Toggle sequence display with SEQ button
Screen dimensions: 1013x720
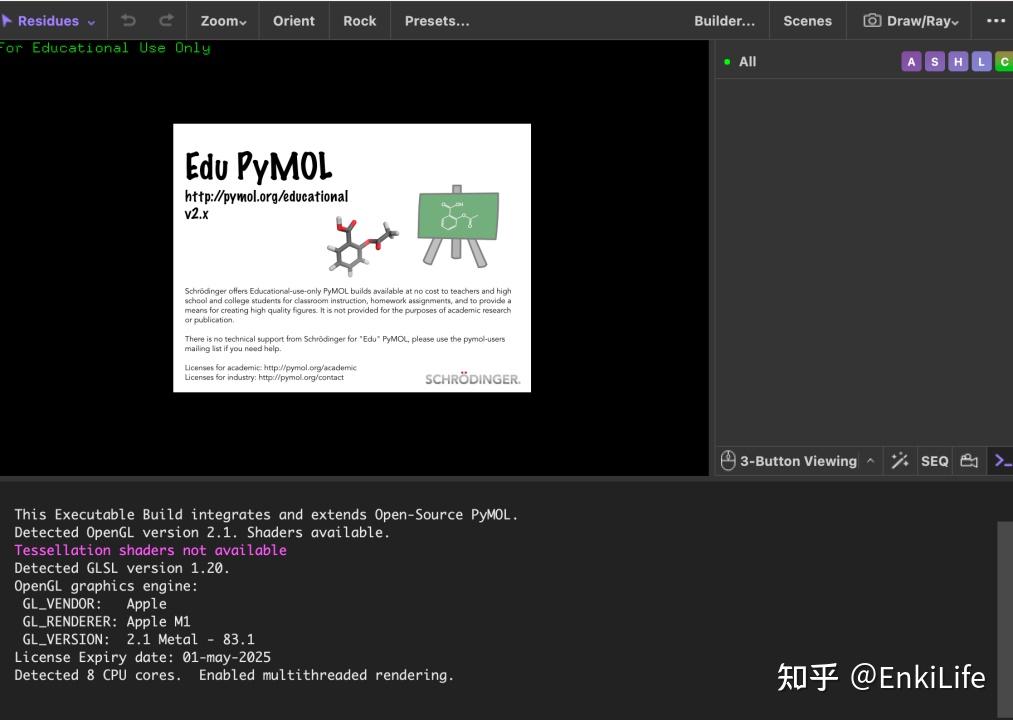coord(934,460)
